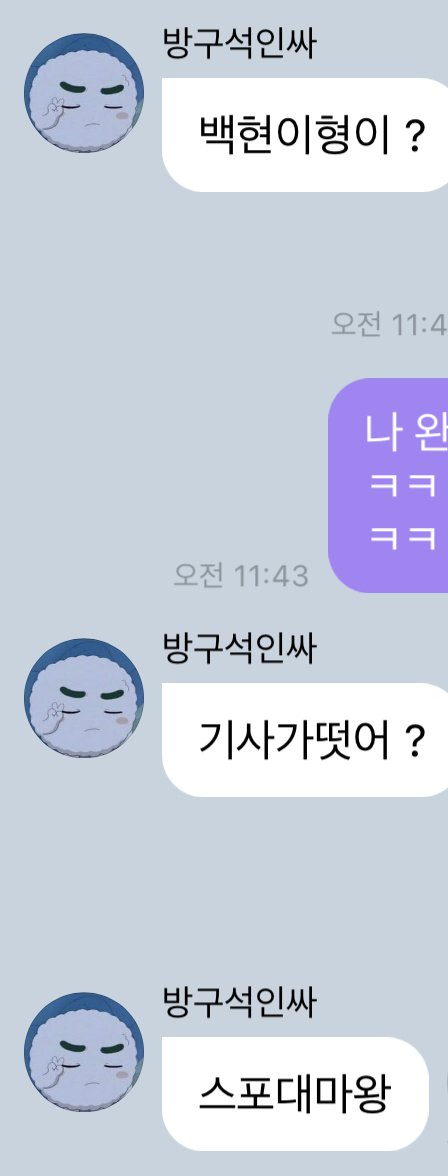The width and height of the screenshot is (448, 1176).
Task: Open 방구석인싸 name label above 스포대마왕
Action: (239, 1002)
